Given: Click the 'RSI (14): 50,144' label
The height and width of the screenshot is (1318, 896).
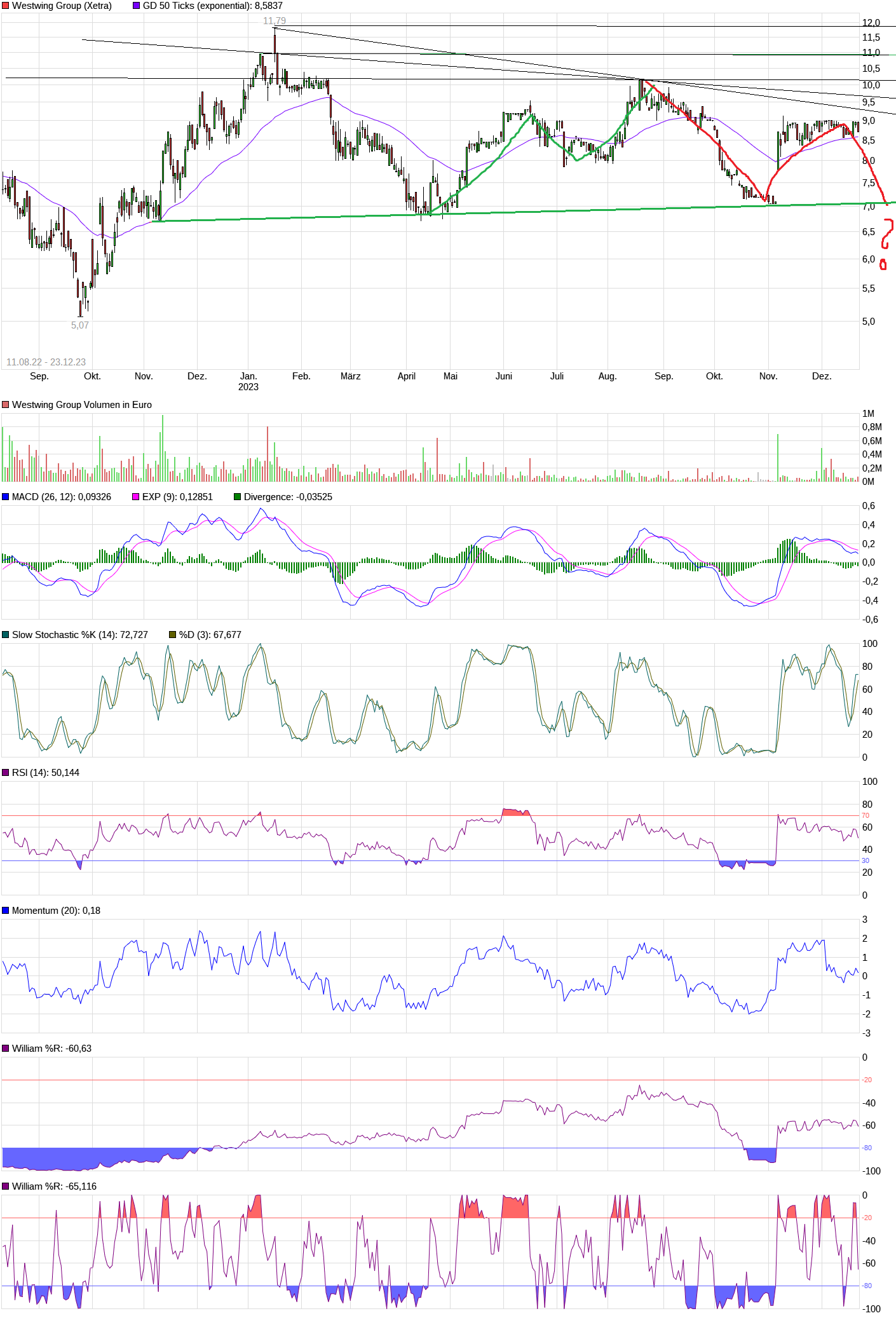Looking at the screenshot, I should point(46,773).
